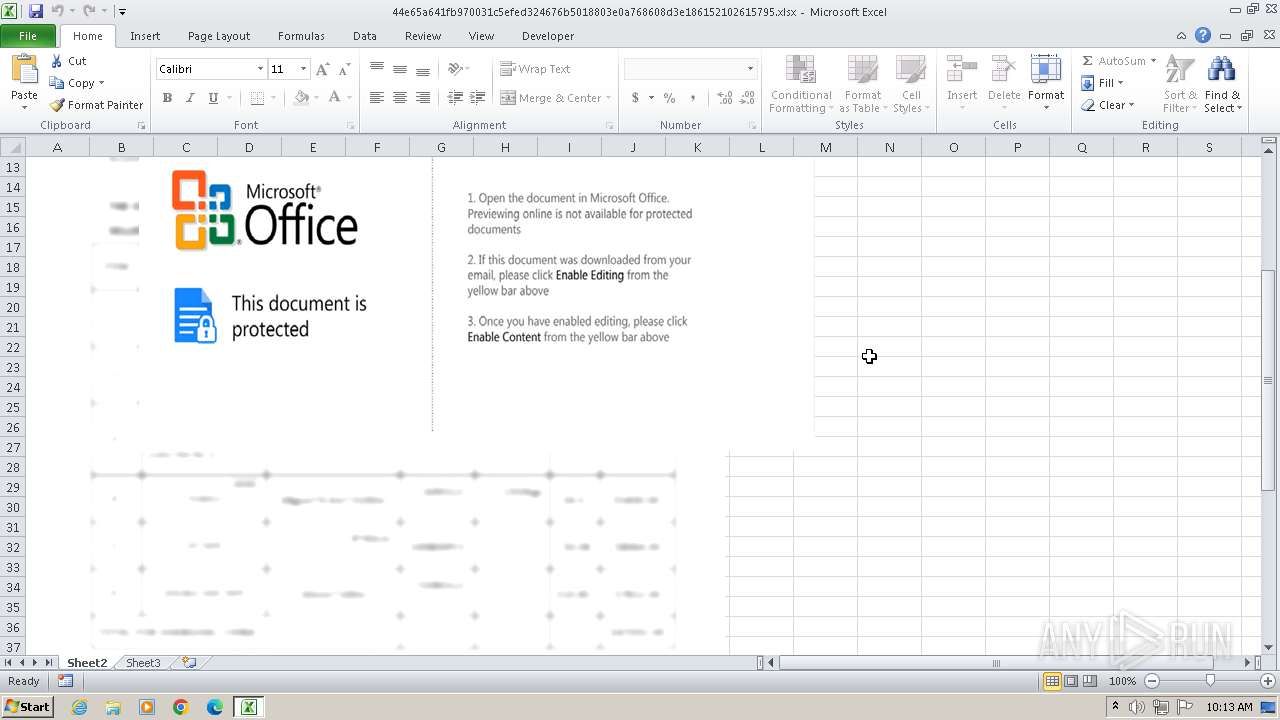Screen dimensions: 1280x720
Task: Open the File tab
Action: tap(28, 36)
